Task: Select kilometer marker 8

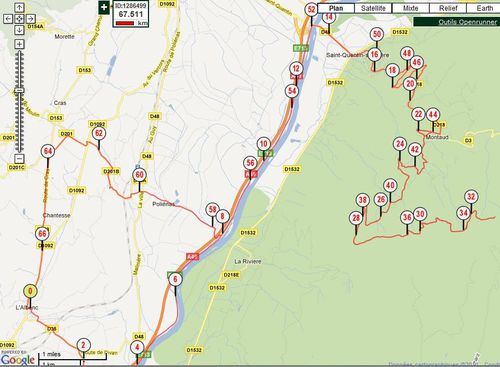Action: [x=222, y=217]
